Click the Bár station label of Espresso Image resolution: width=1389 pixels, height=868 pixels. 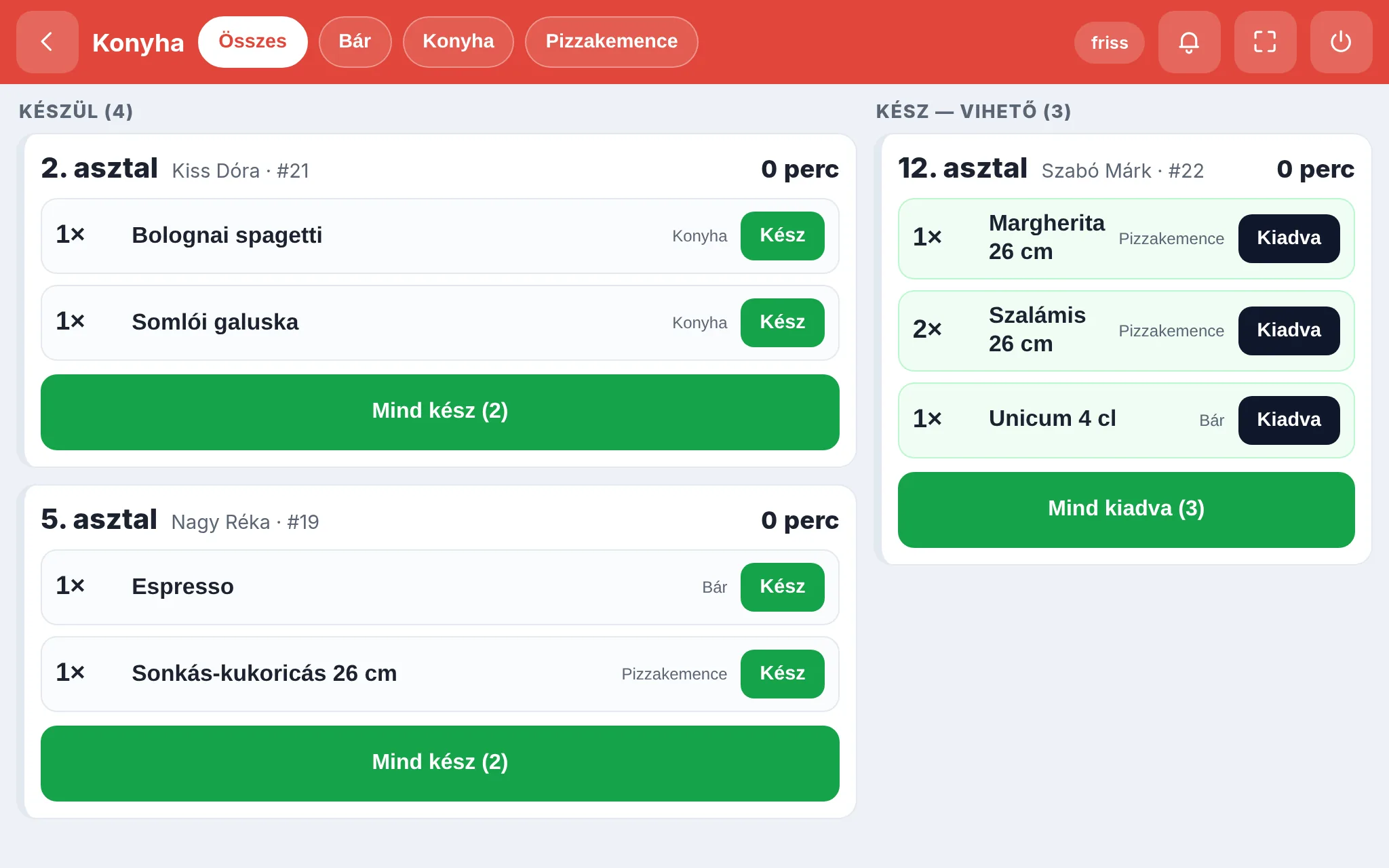tap(715, 587)
